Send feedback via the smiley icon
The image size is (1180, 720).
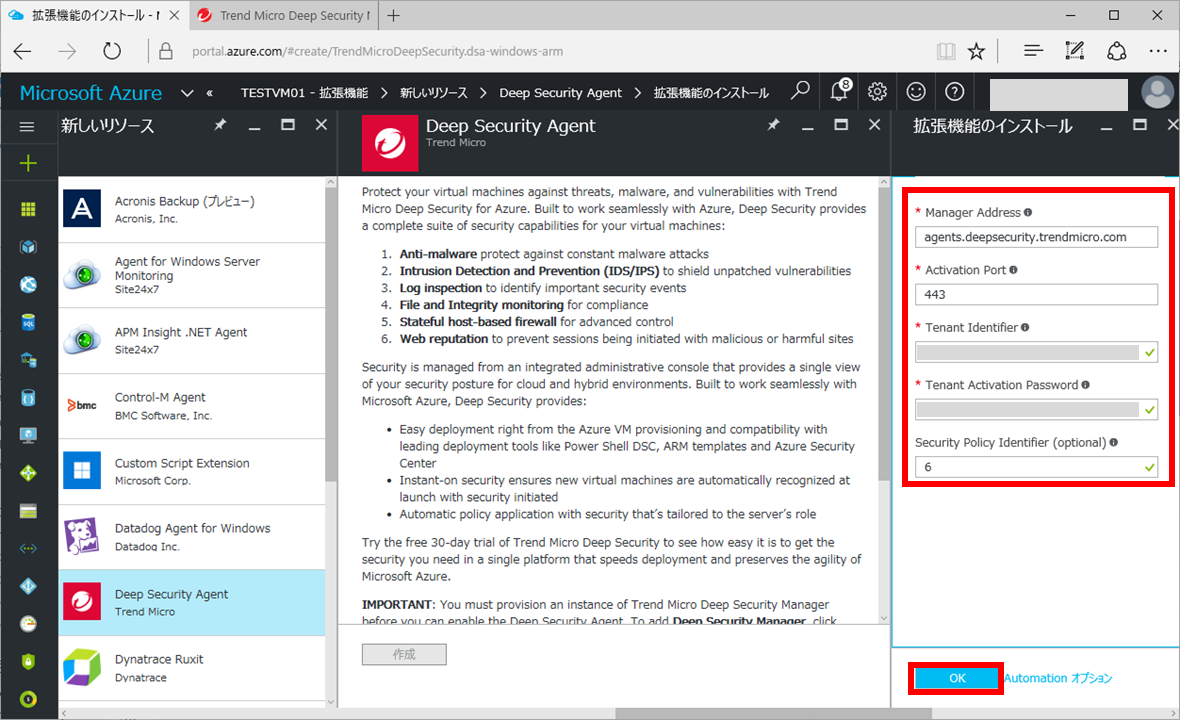pyautogui.click(x=915, y=91)
